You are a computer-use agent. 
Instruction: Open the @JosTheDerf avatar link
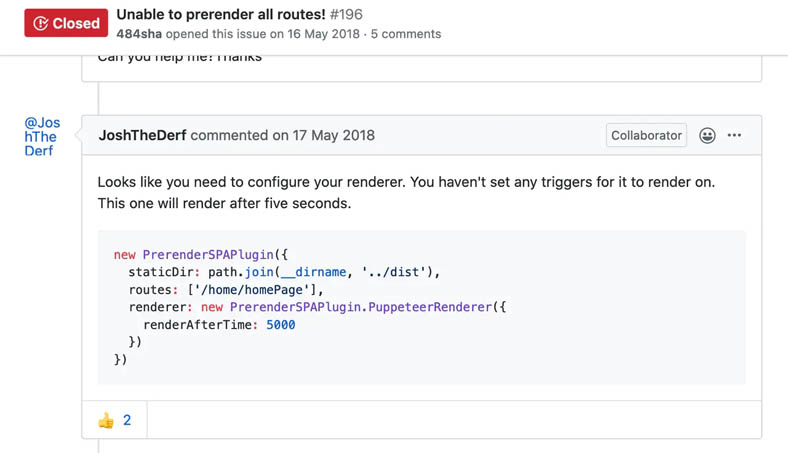(42, 137)
